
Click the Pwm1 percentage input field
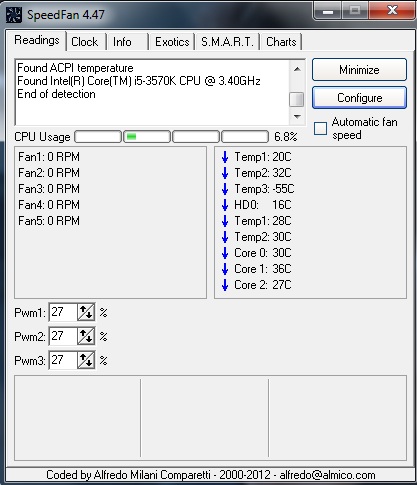click(64, 312)
